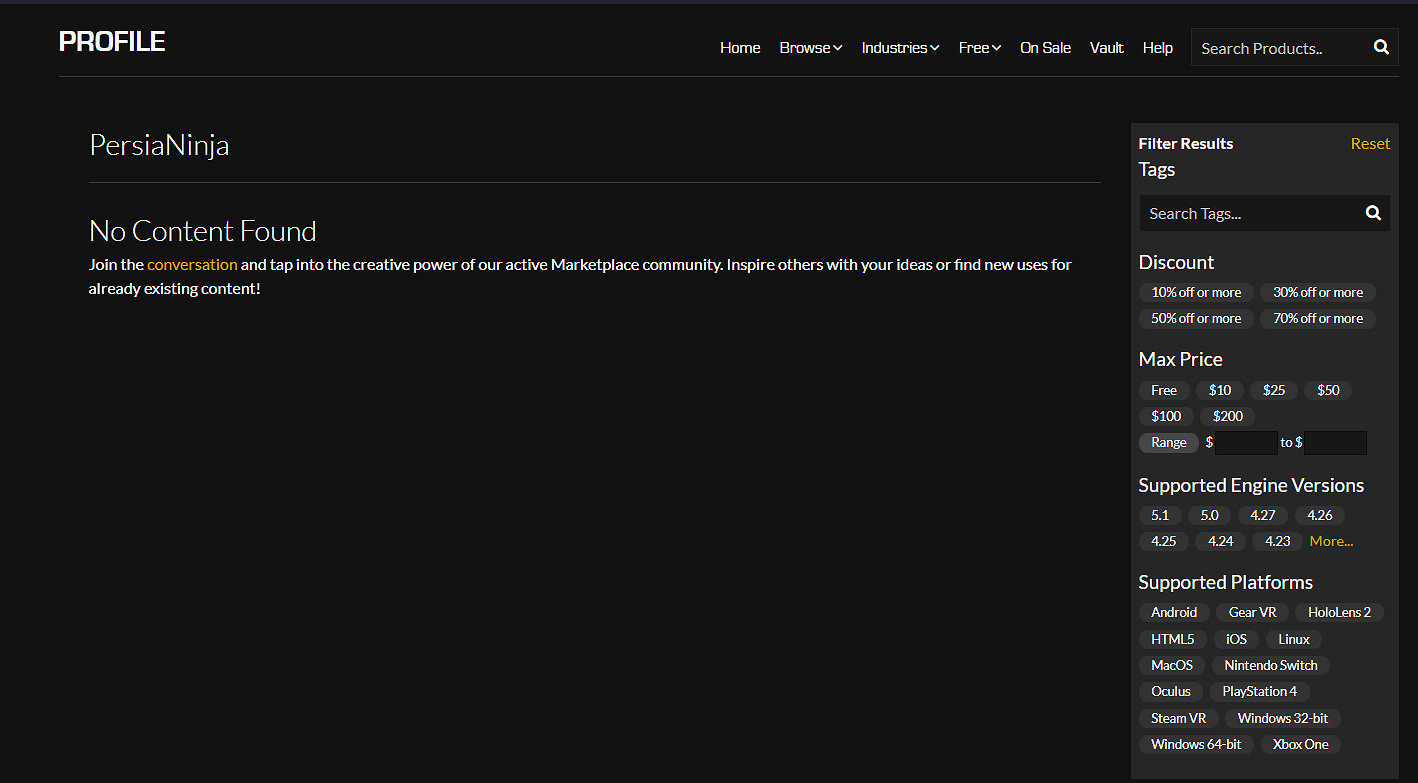Open the Industries dropdown menu

tap(900, 48)
